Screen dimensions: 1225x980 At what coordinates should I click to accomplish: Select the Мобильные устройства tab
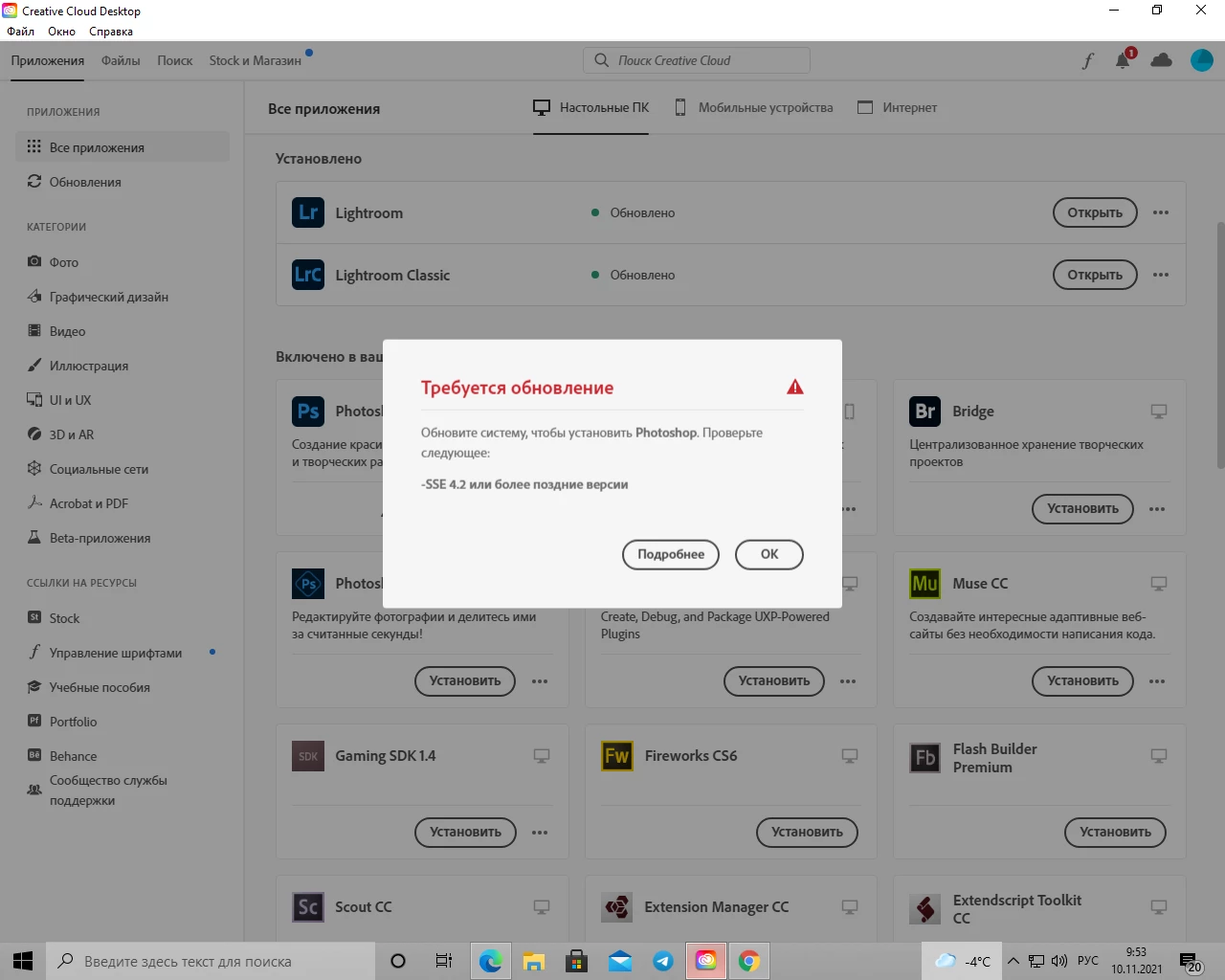tap(754, 107)
